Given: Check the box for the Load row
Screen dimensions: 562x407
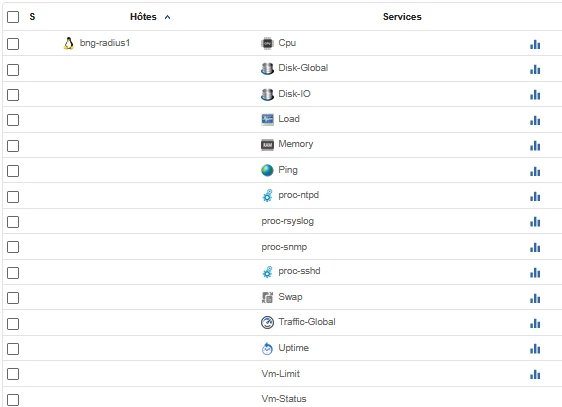Looking at the screenshot, I should [13, 120].
